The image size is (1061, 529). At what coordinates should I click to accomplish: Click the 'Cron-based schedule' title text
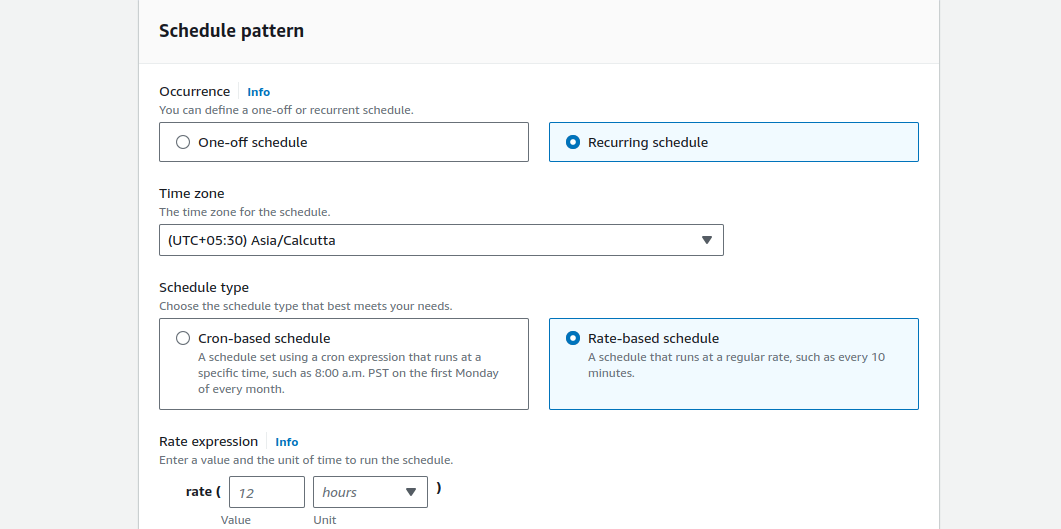[x=264, y=338]
